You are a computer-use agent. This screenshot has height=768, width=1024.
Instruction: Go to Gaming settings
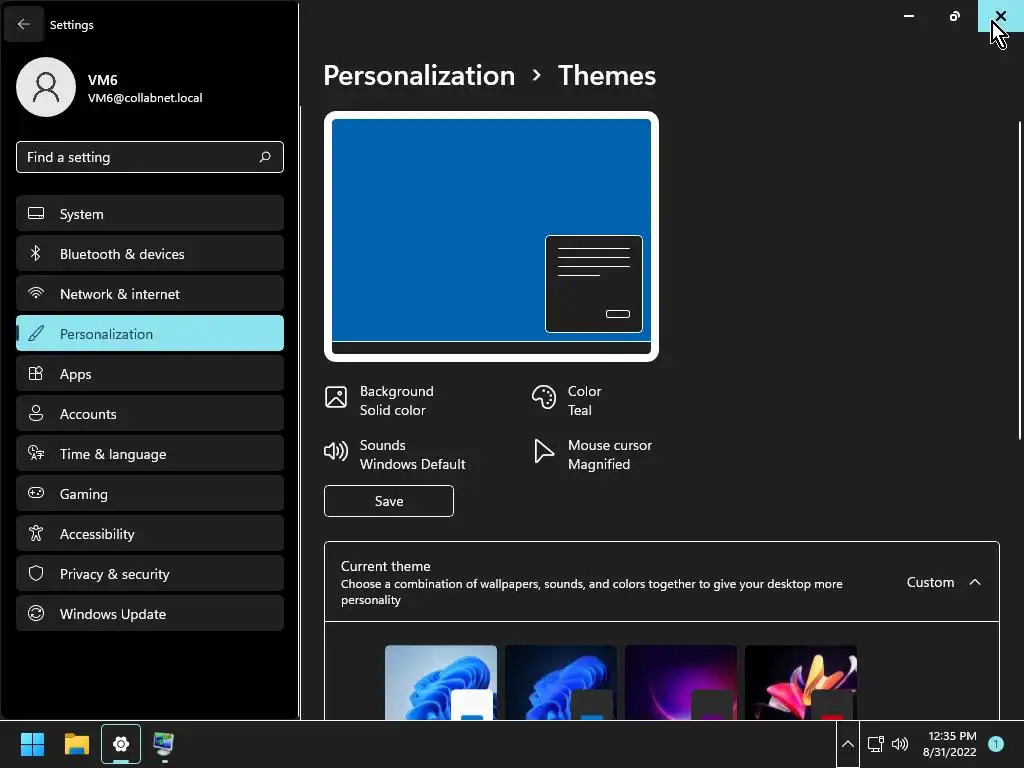point(150,493)
